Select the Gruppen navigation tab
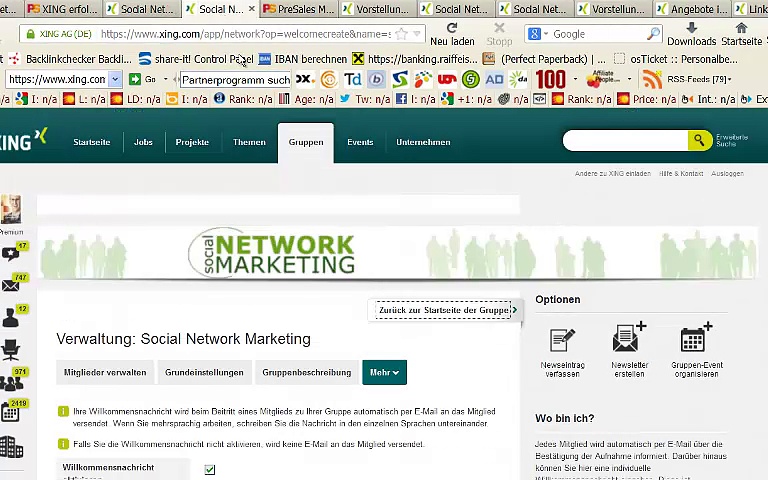This screenshot has height=480, width=768. coord(306,142)
